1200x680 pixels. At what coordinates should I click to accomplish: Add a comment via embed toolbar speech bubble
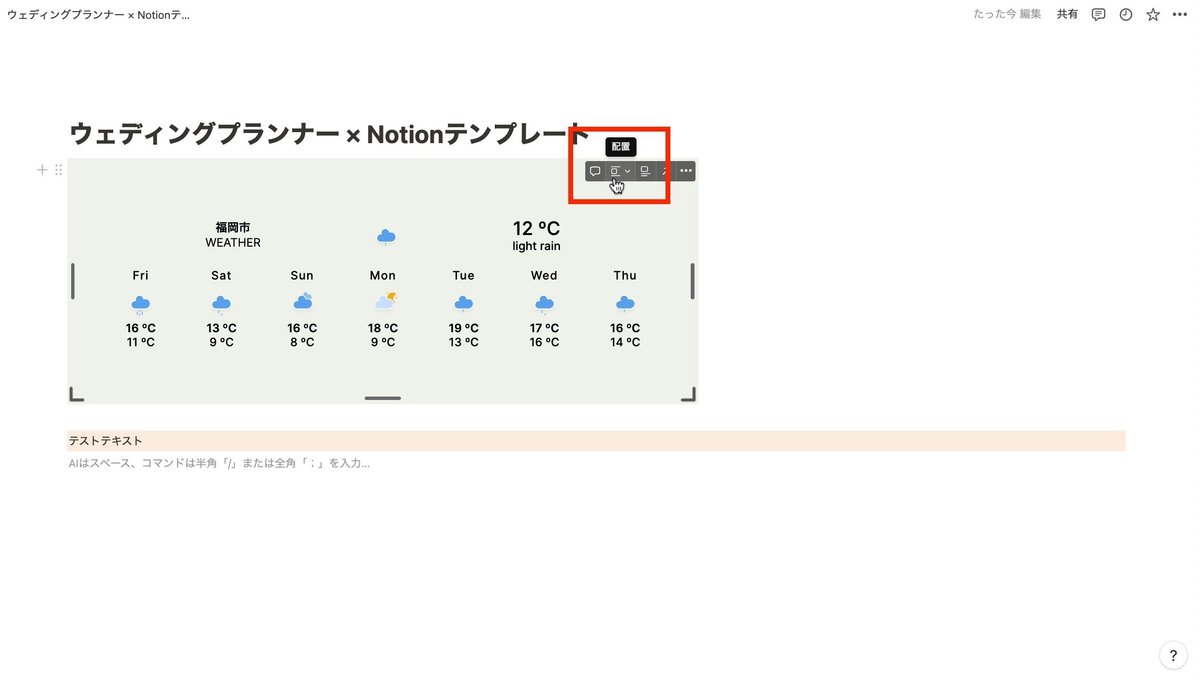click(595, 171)
